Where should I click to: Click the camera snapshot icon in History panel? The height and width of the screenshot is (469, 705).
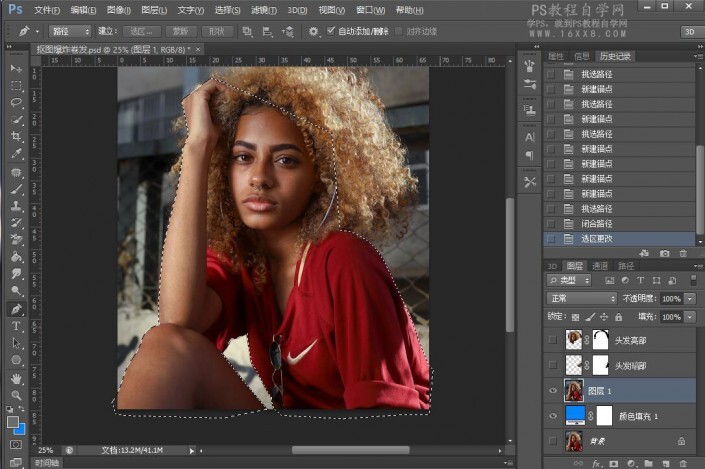click(664, 253)
